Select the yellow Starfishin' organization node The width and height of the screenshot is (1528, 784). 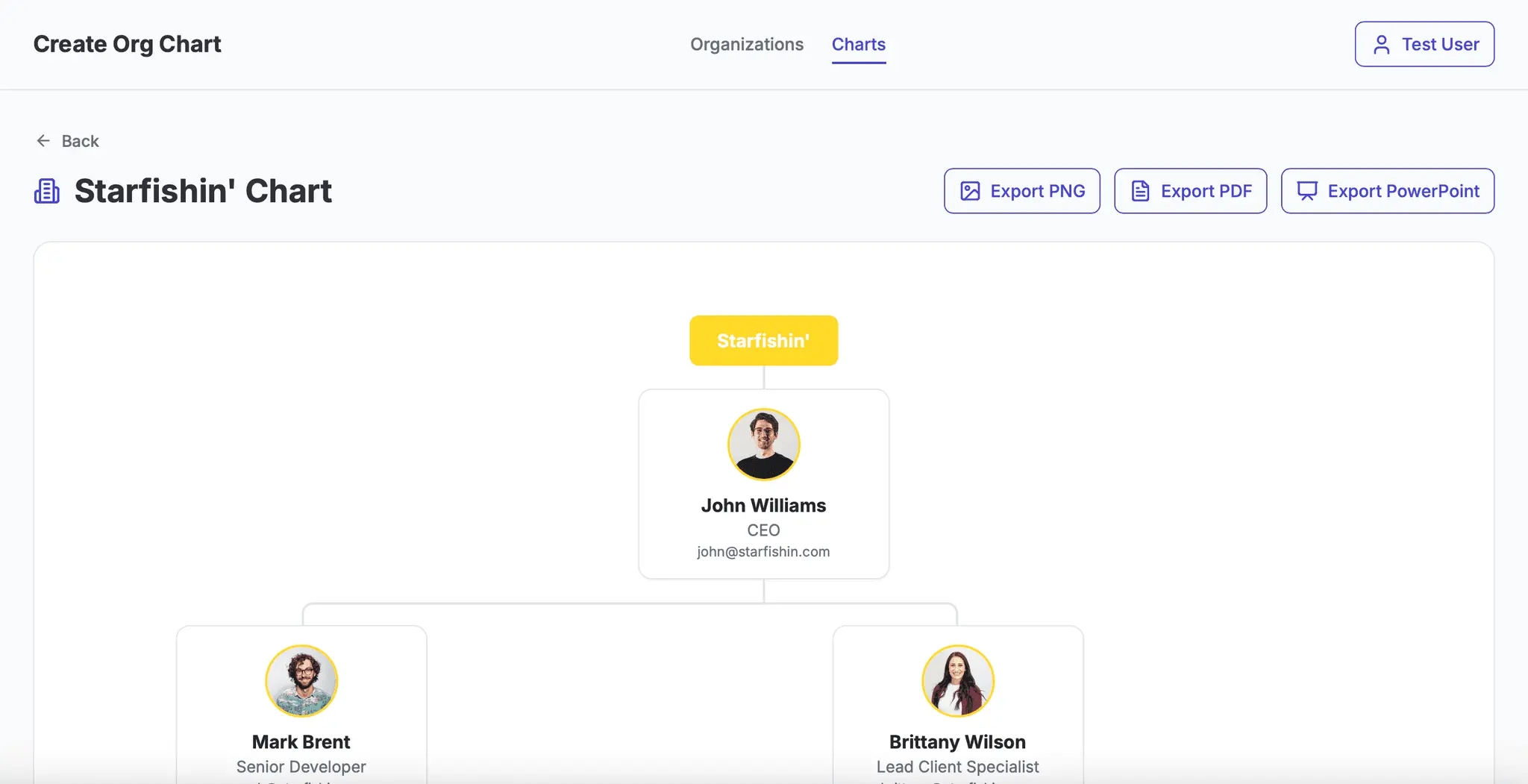[763, 341]
